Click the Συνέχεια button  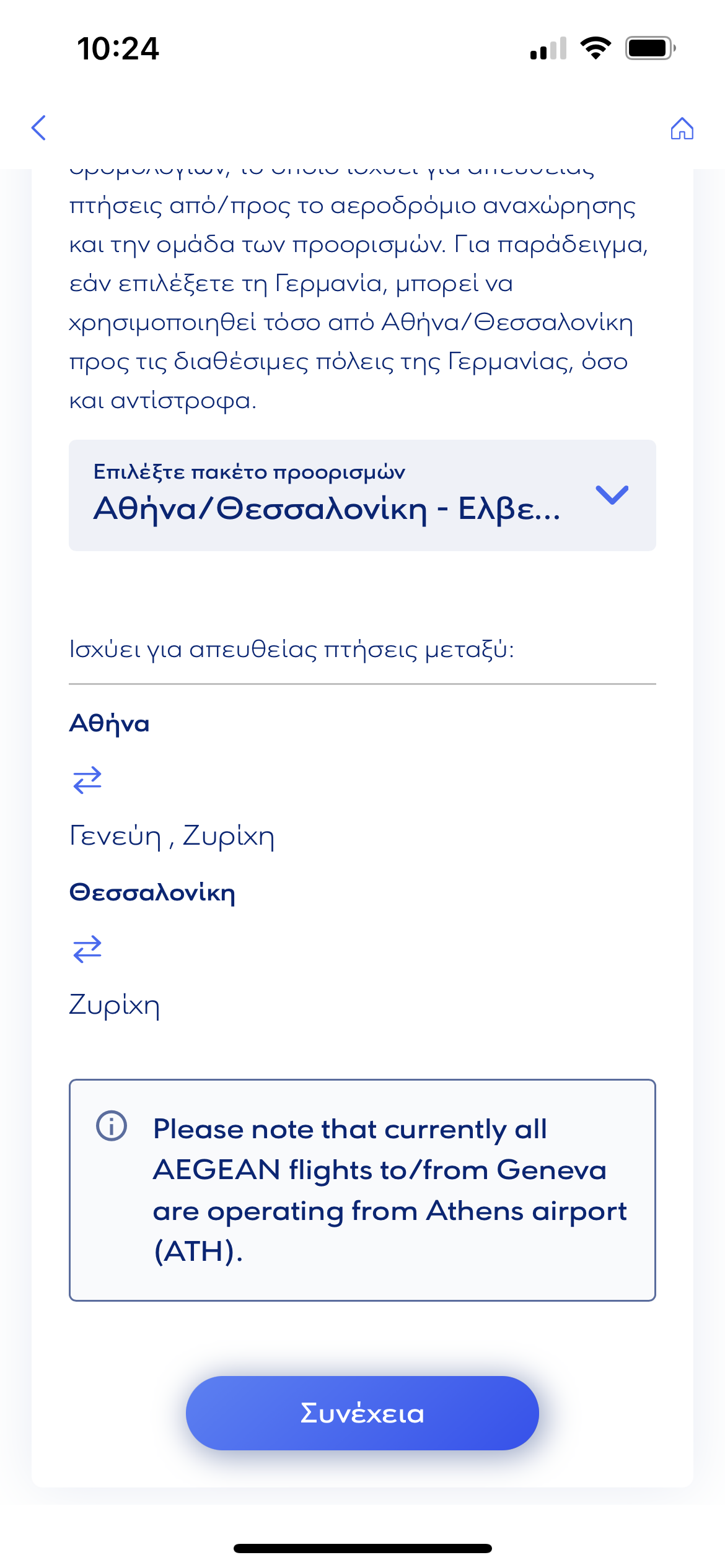(x=362, y=1413)
